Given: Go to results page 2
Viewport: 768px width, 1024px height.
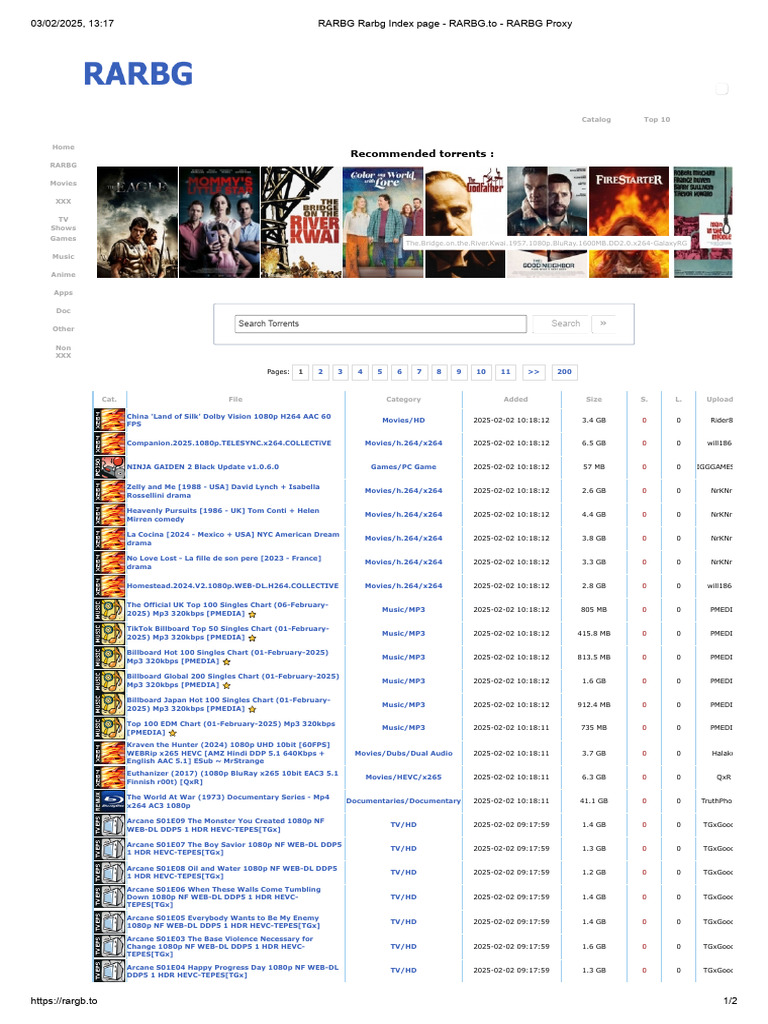Looking at the screenshot, I should coord(320,372).
